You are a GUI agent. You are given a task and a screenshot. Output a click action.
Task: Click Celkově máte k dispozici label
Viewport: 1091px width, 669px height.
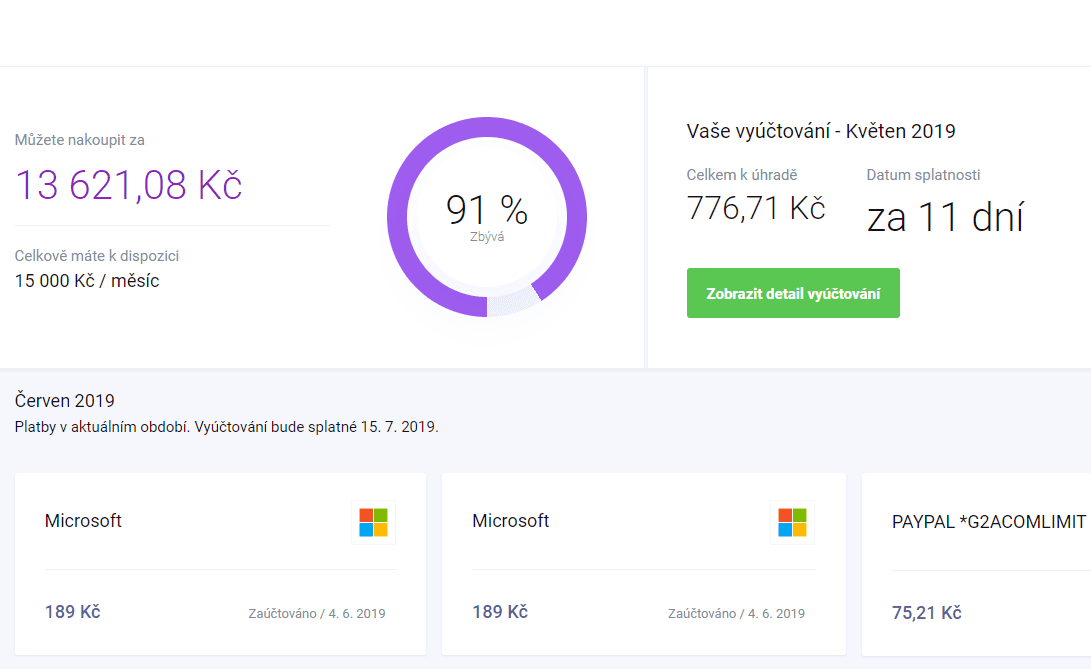97,255
